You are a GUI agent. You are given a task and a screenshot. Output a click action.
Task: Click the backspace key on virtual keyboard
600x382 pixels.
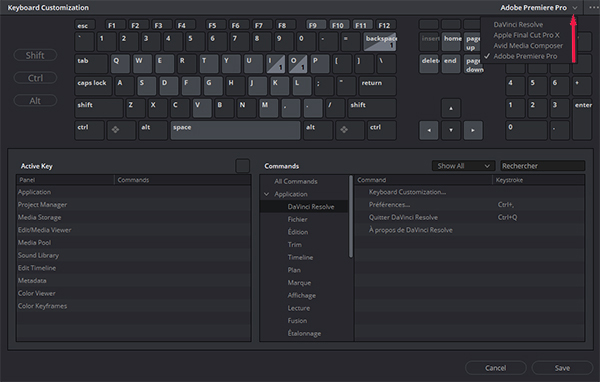[380, 42]
